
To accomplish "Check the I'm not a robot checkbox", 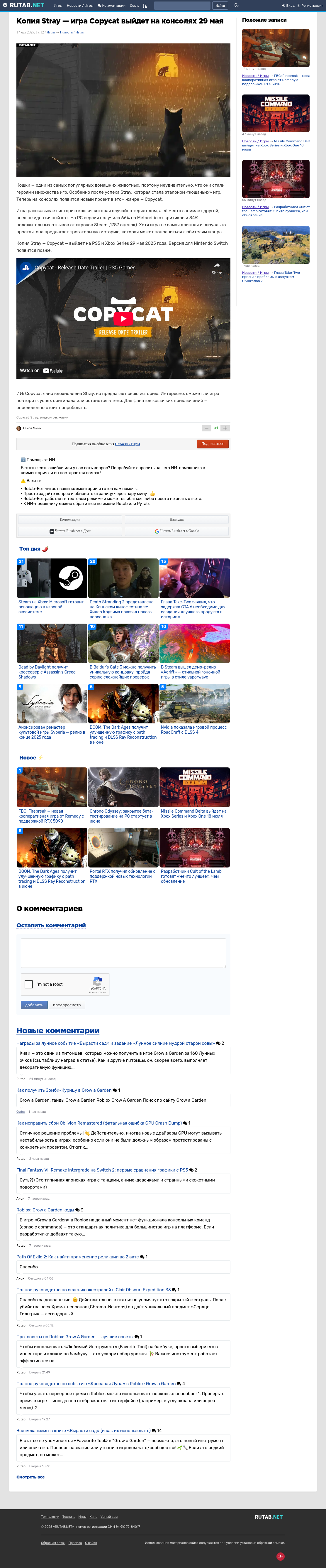I will click(29, 984).
